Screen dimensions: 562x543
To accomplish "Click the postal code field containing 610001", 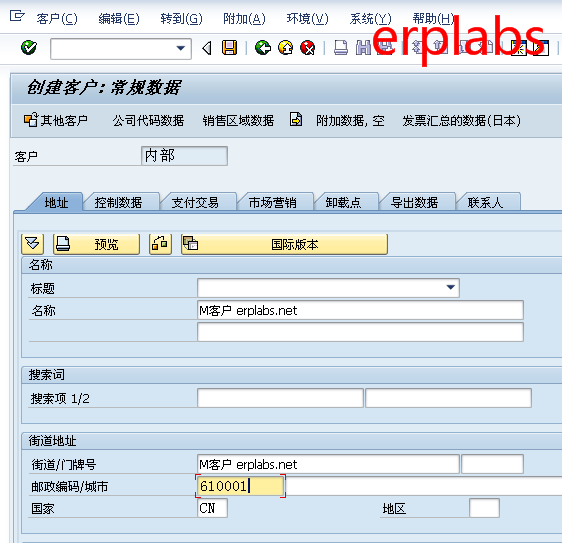I will [240, 486].
